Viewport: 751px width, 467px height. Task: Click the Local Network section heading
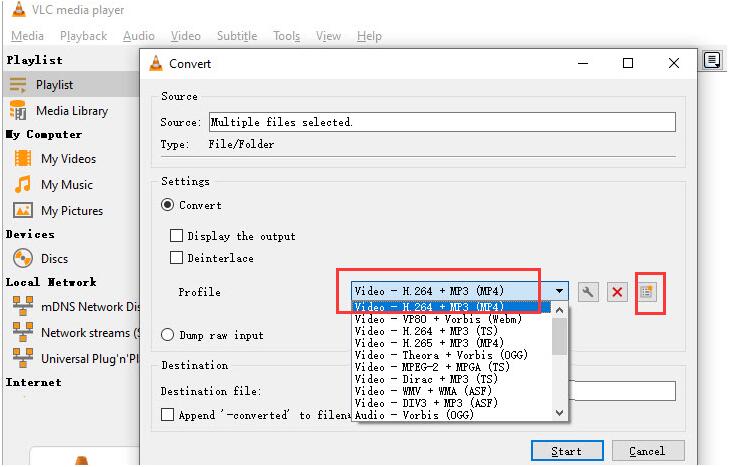tap(51, 282)
